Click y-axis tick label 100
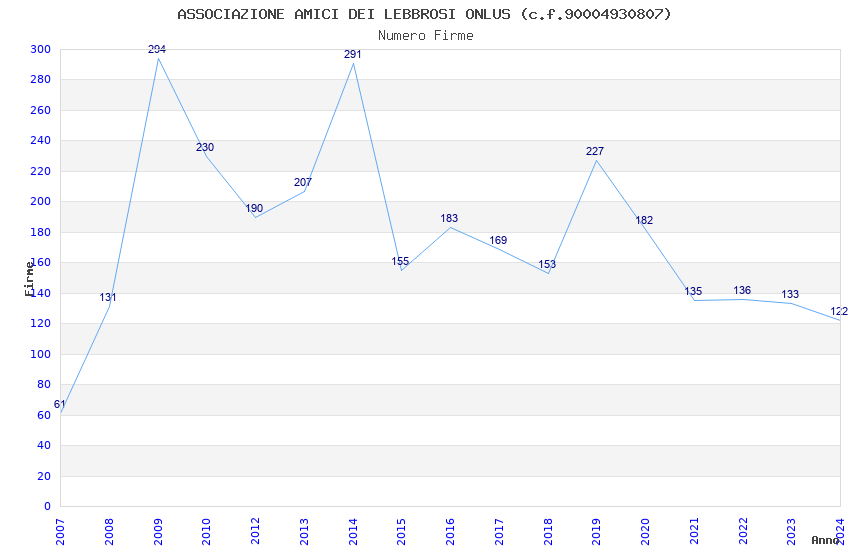 41,354
